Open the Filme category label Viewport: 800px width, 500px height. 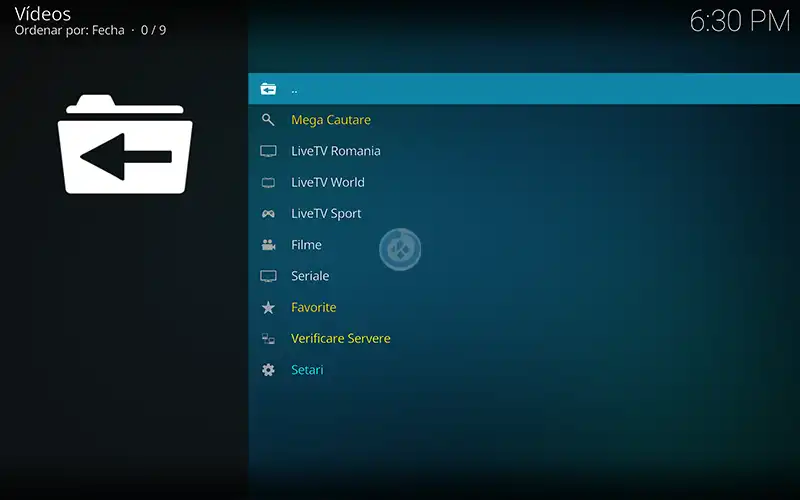click(306, 245)
